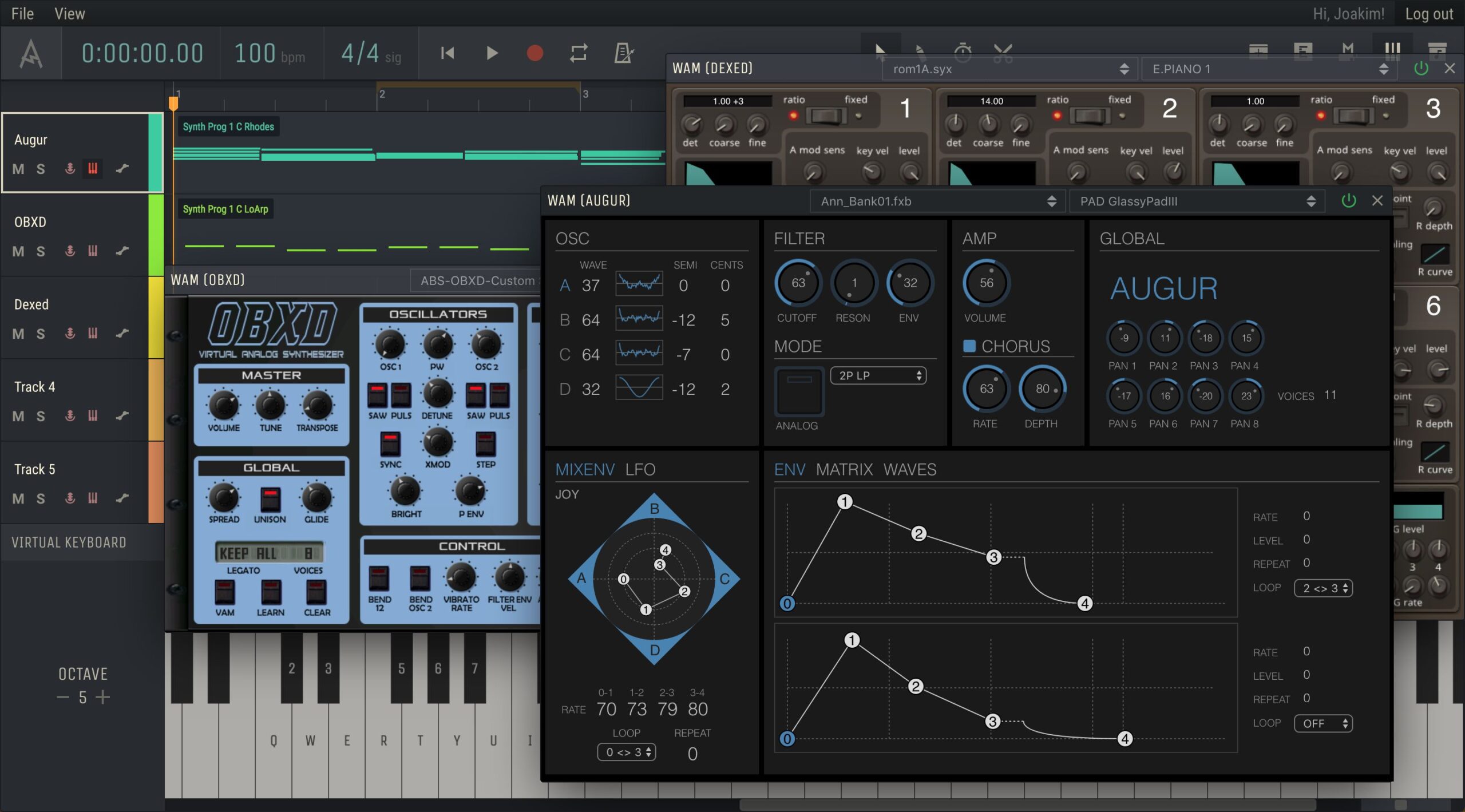1465x812 pixels.
Task: Increase octave with the plus button
Action: [103, 697]
